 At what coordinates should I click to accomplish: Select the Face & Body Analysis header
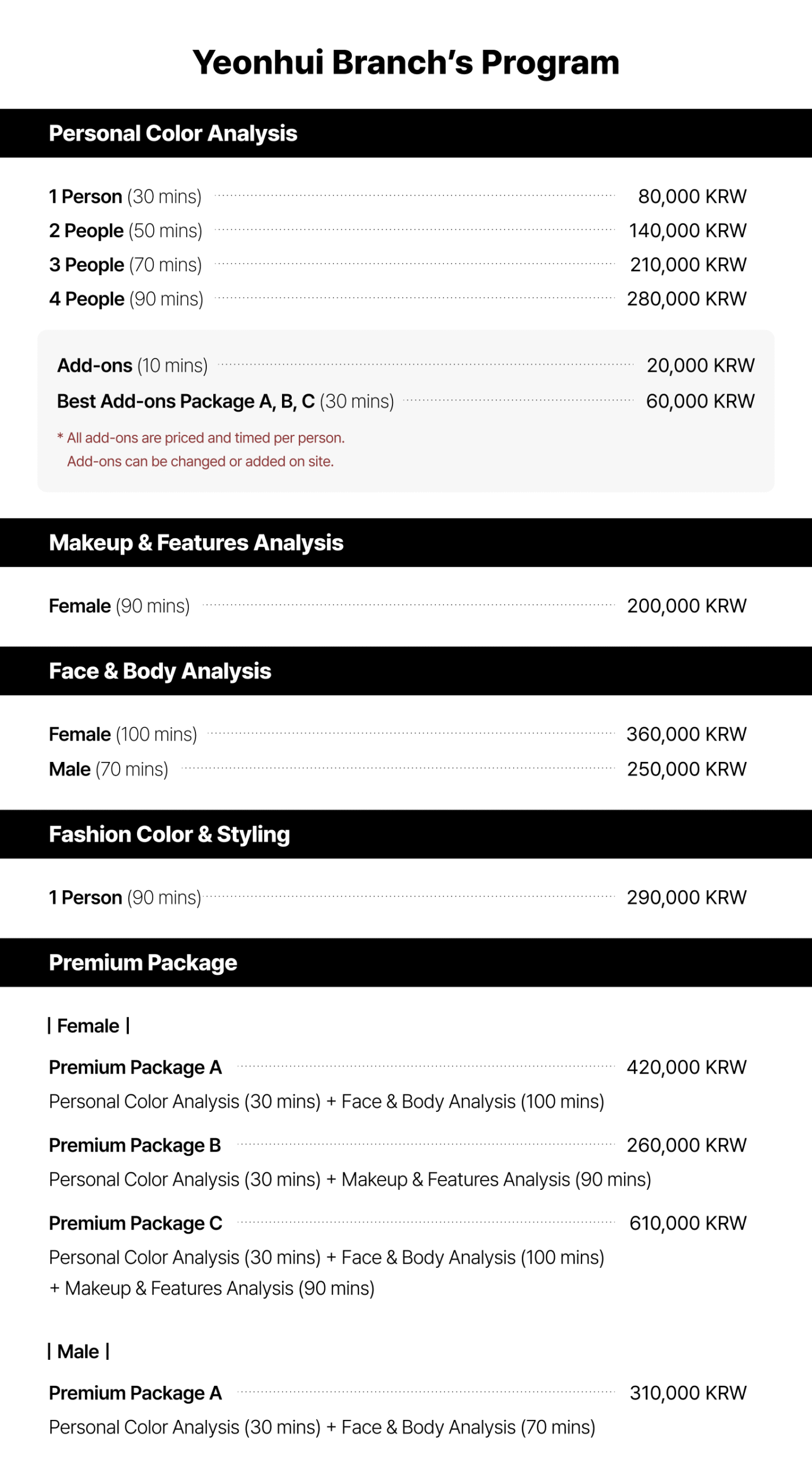[160, 671]
